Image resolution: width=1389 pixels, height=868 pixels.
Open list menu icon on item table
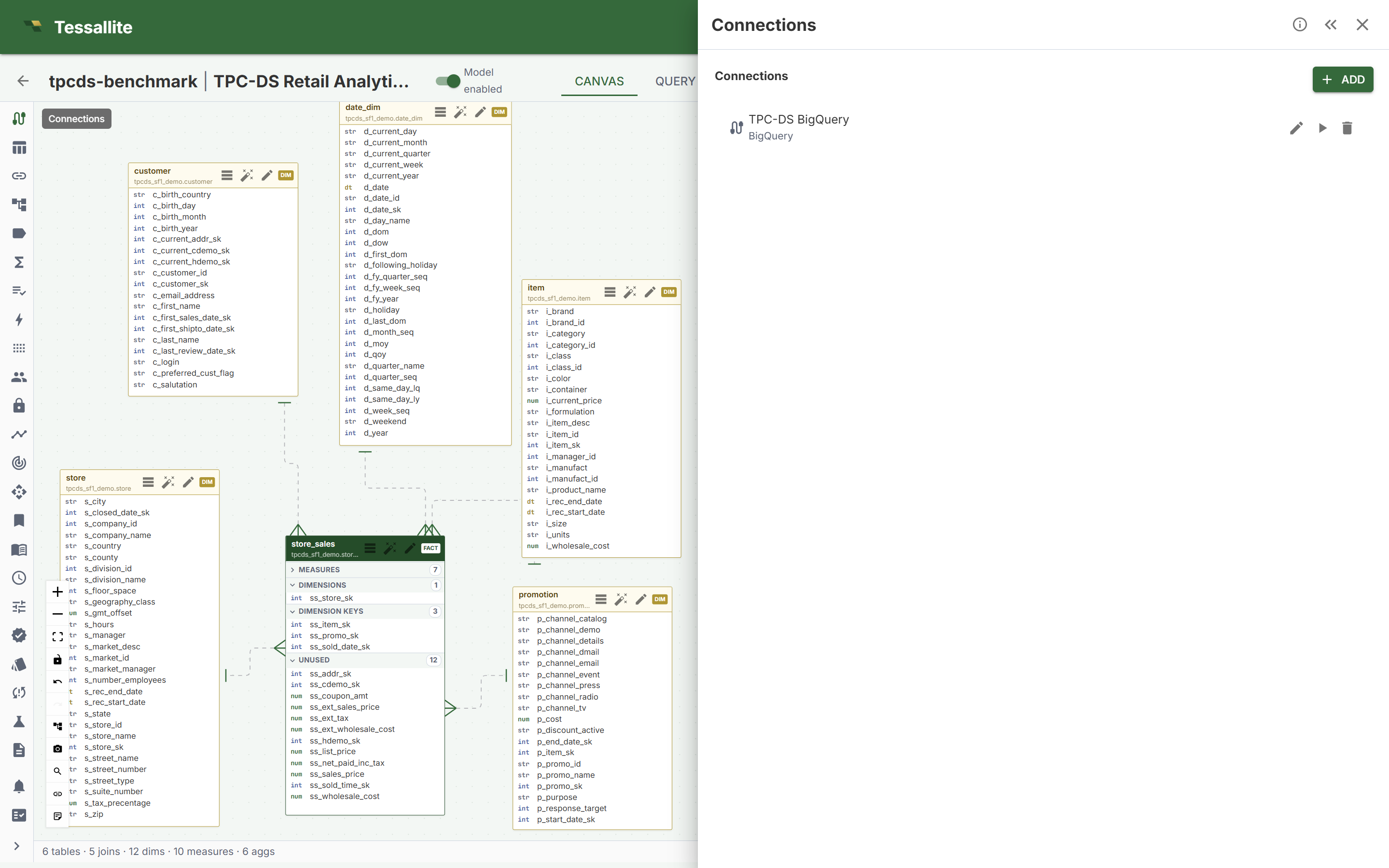click(x=610, y=292)
